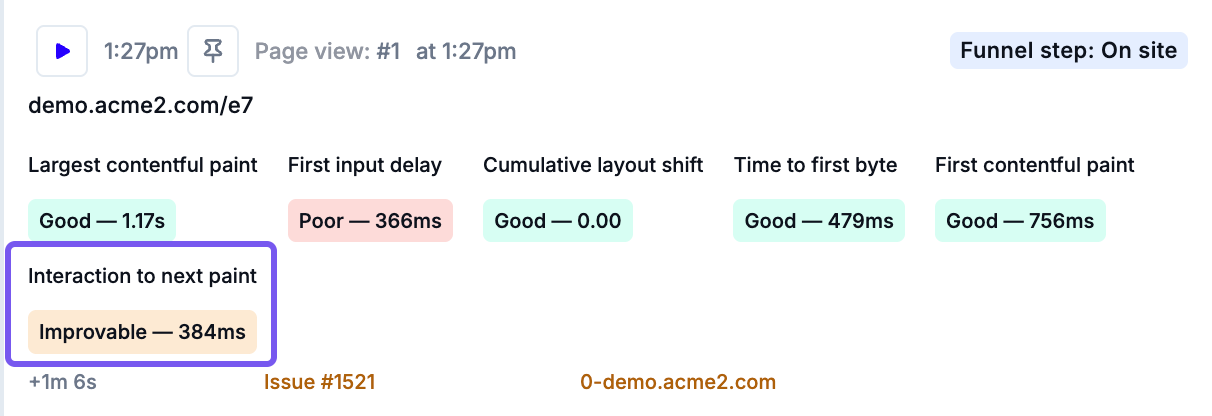Click the Good — 0.00 badge
Viewport: 1212px width, 416px height.
[558, 221]
